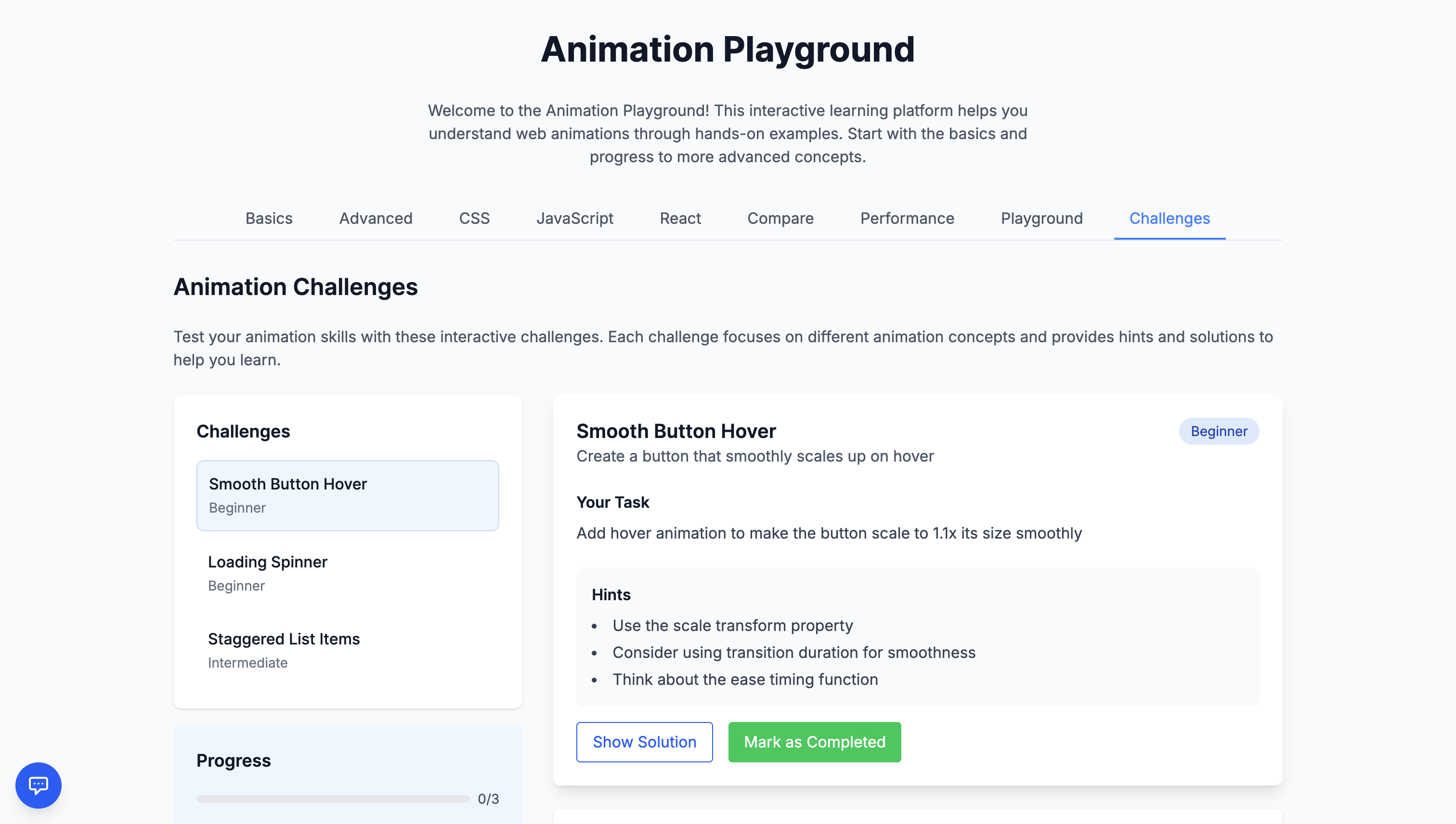1456x824 pixels.
Task: Click Show Solution for the challenge
Action: 644,742
